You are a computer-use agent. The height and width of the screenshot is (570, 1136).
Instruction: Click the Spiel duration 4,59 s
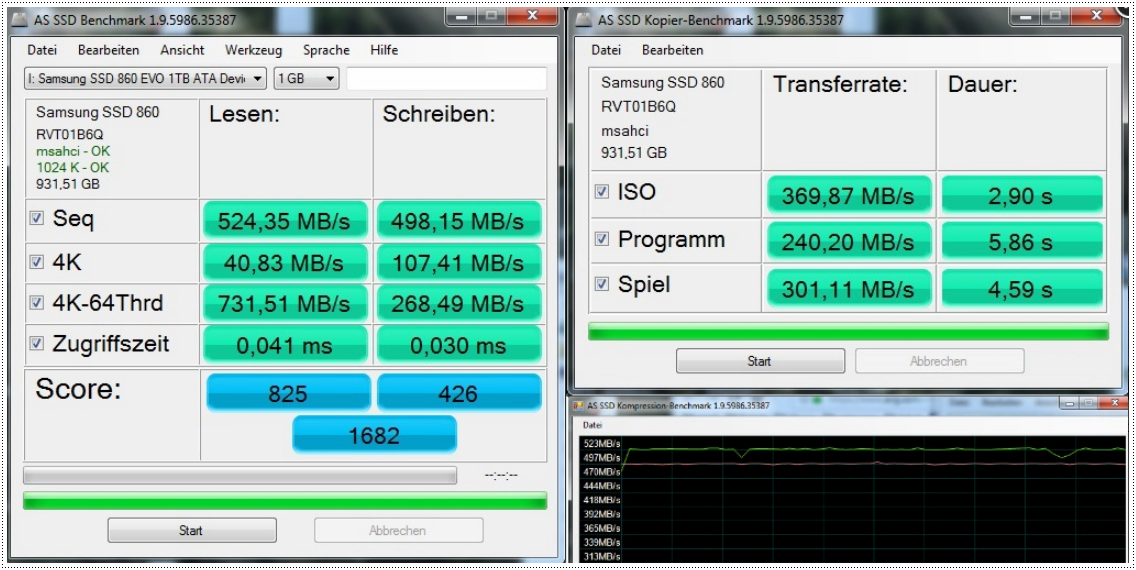[x=1022, y=288]
